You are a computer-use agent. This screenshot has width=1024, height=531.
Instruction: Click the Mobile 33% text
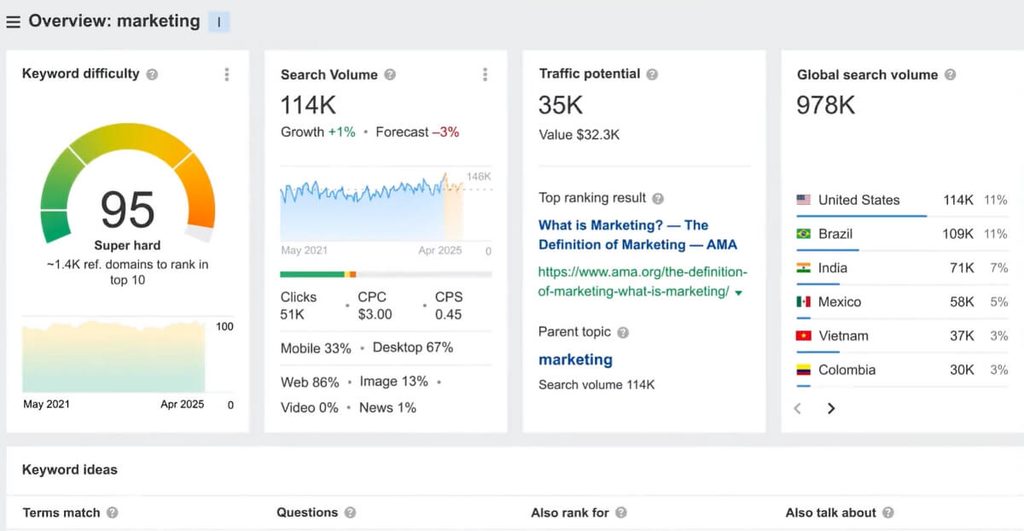(x=315, y=348)
